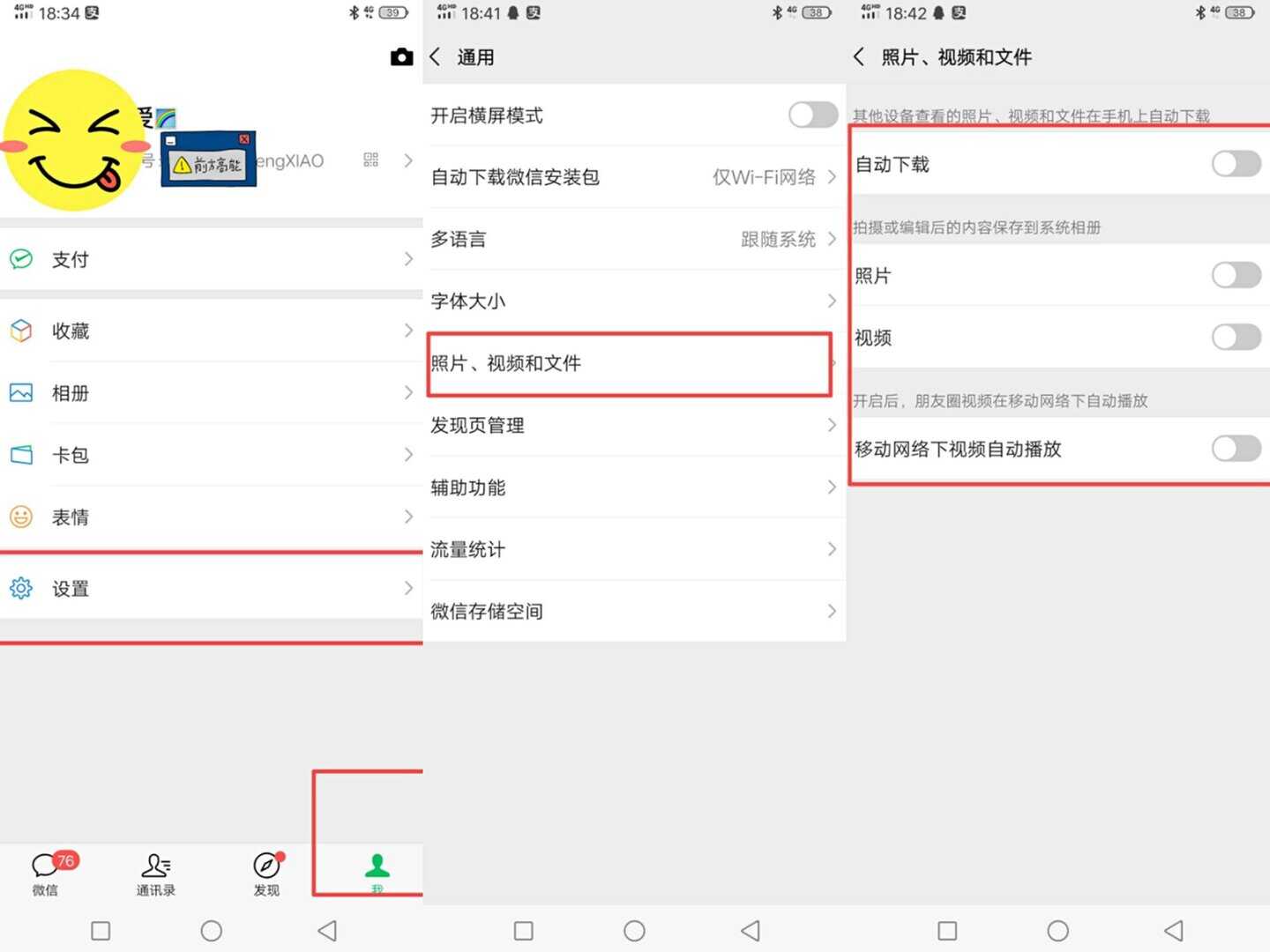Screen dimensions: 1270x952
Task: Tap the 跟随系统 value
Action: 778,239
